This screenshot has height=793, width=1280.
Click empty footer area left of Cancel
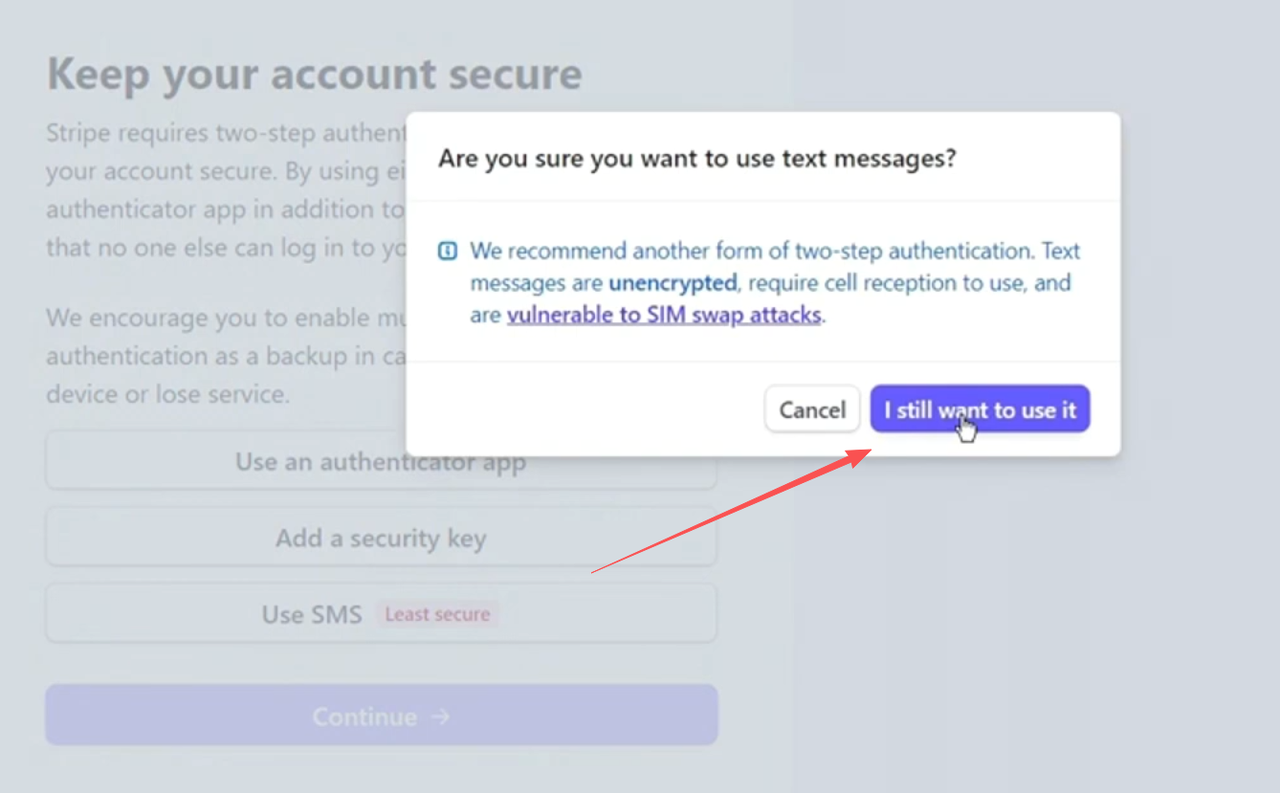coord(590,410)
